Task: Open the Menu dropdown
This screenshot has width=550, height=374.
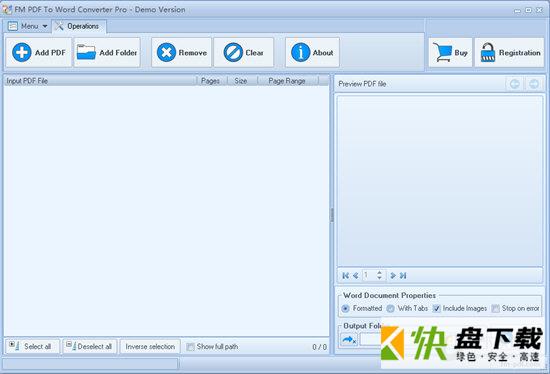Action: tap(27, 26)
